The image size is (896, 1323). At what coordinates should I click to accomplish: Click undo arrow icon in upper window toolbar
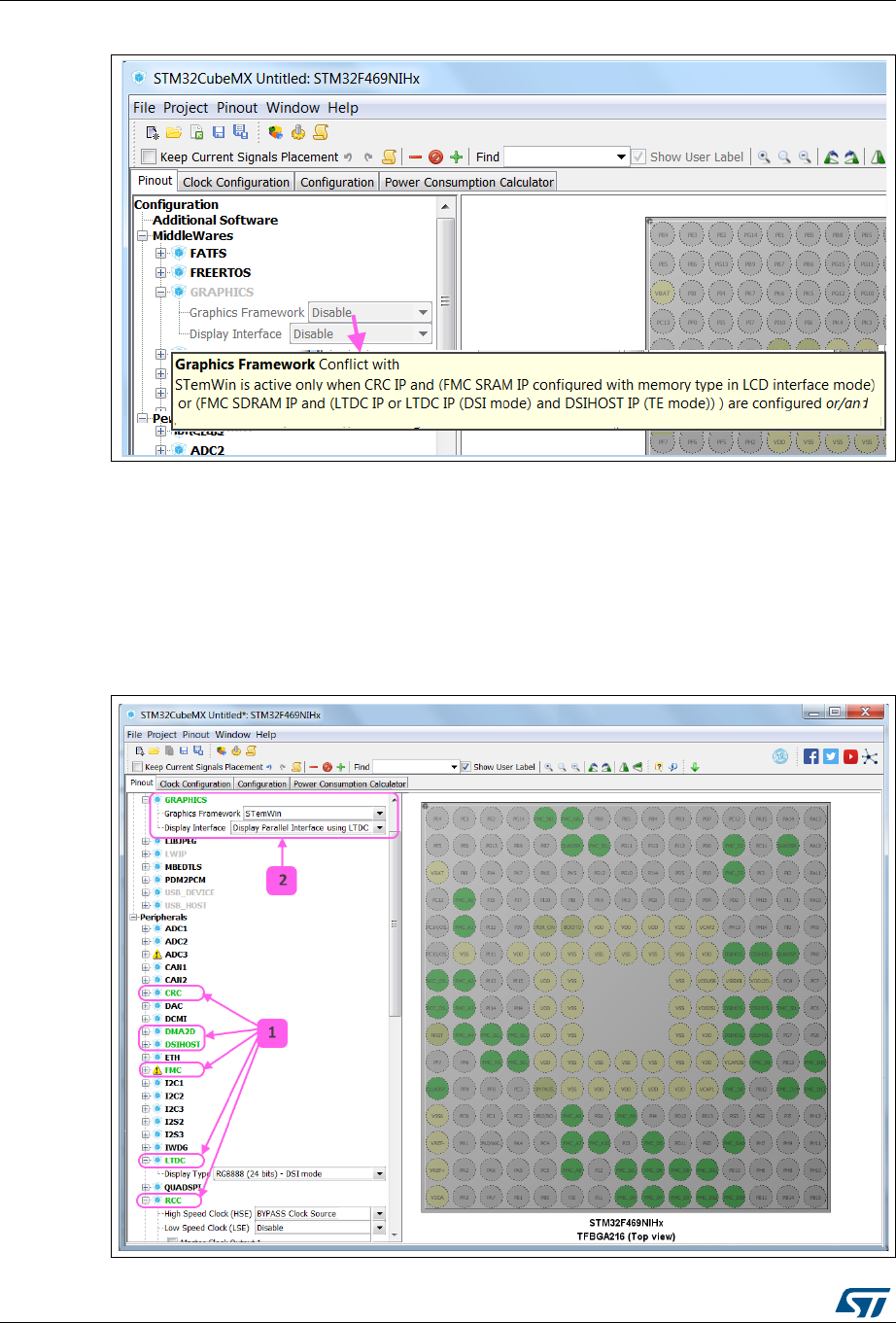[x=349, y=157]
